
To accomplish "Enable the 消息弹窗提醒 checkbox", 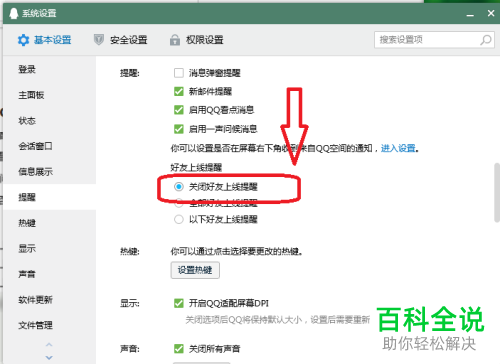I will click(179, 73).
